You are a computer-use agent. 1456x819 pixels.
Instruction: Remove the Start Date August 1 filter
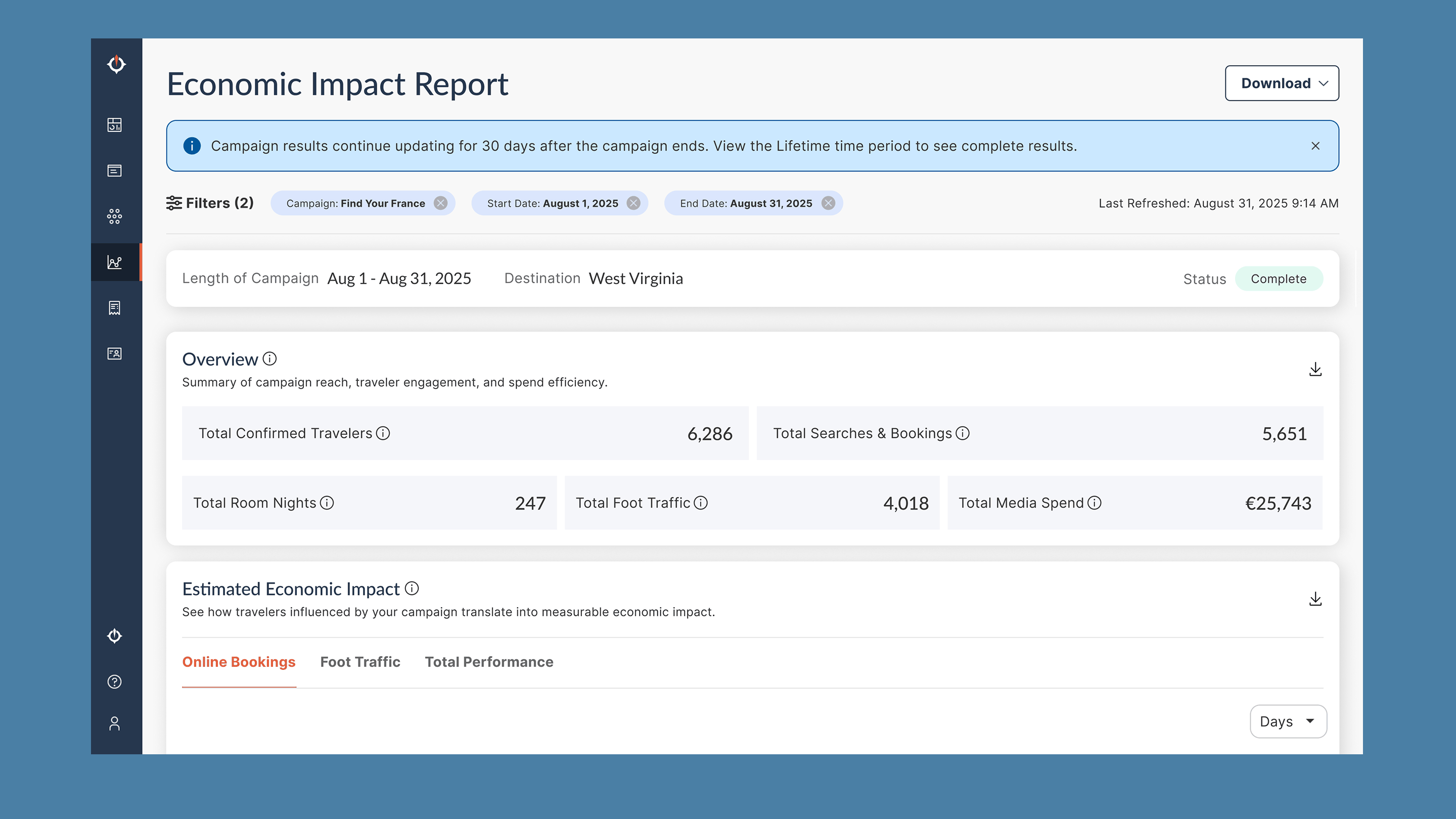coord(633,203)
